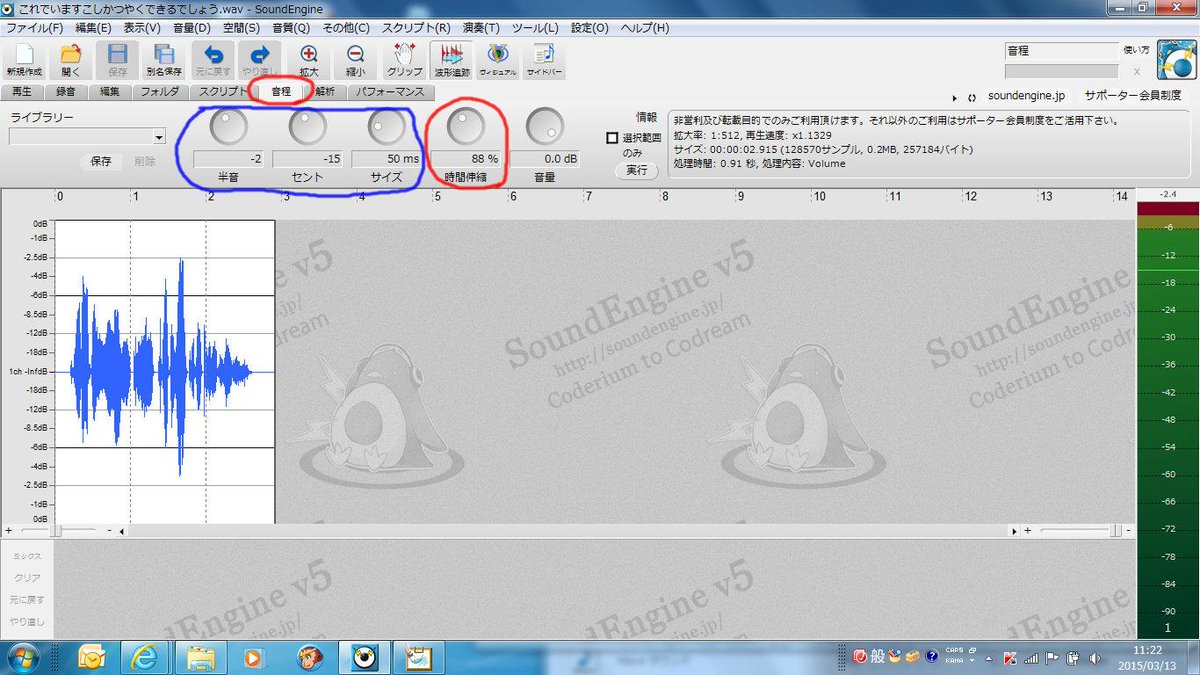Screen dimensions: 1200x675
Task: Open 編集(E) menu
Action: [93, 28]
